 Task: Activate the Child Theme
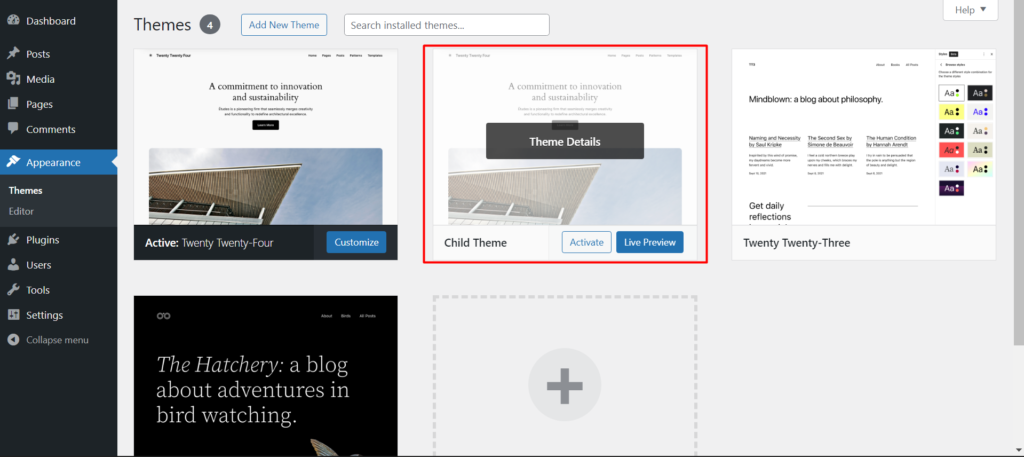pyautogui.click(x=586, y=242)
